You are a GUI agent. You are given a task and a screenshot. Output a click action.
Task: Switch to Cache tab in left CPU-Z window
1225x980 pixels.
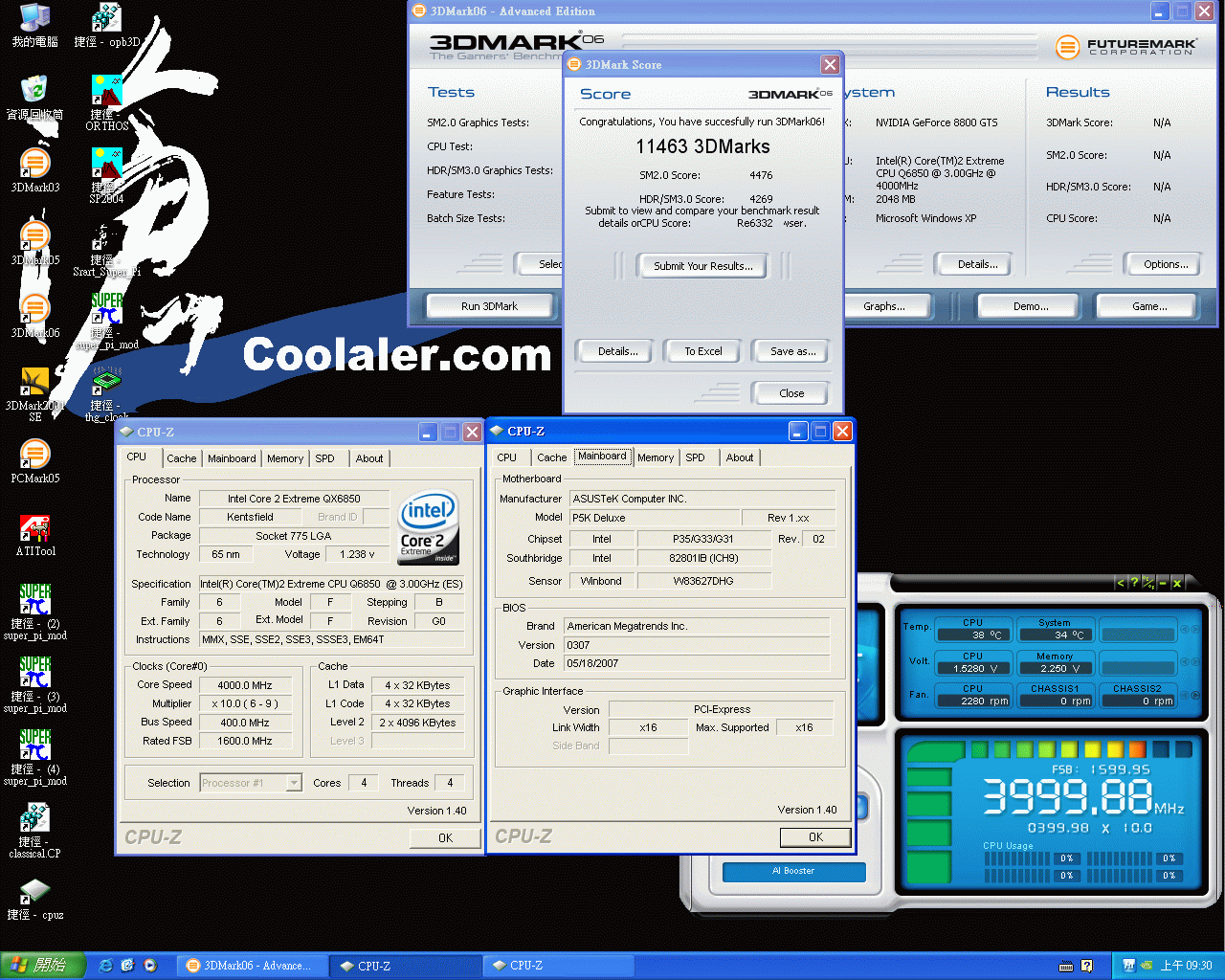point(181,458)
